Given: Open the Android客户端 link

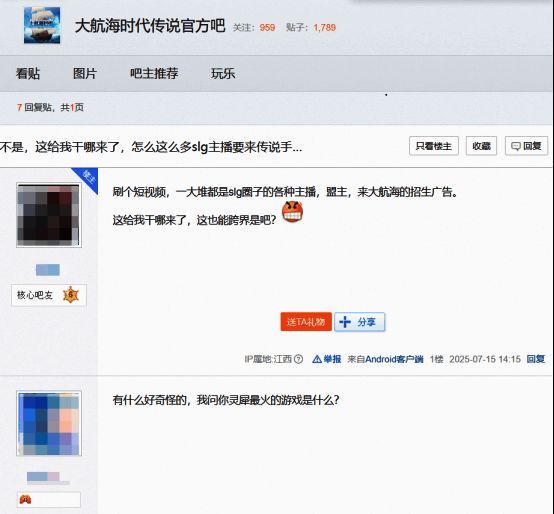Looking at the screenshot, I should coord(394,359).
